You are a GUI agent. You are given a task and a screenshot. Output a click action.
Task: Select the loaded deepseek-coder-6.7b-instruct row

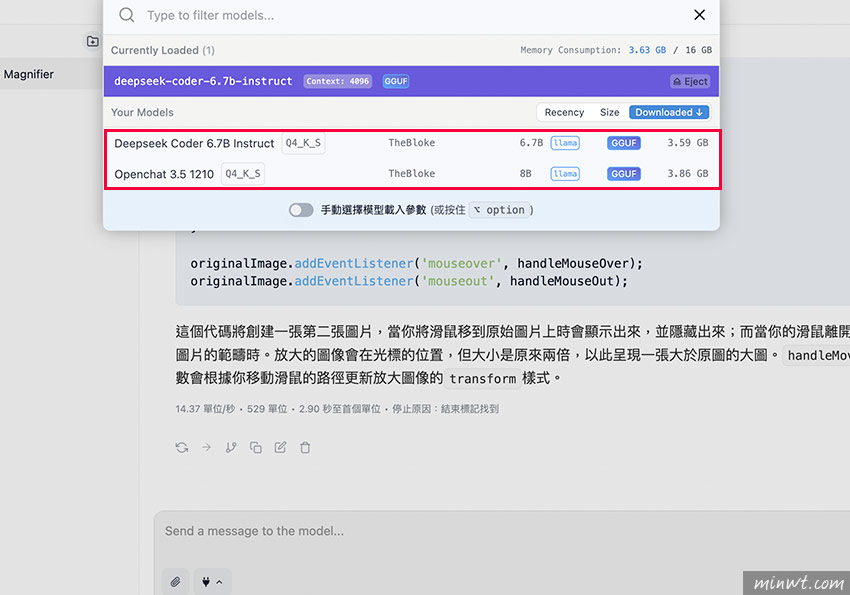(411, 81)
